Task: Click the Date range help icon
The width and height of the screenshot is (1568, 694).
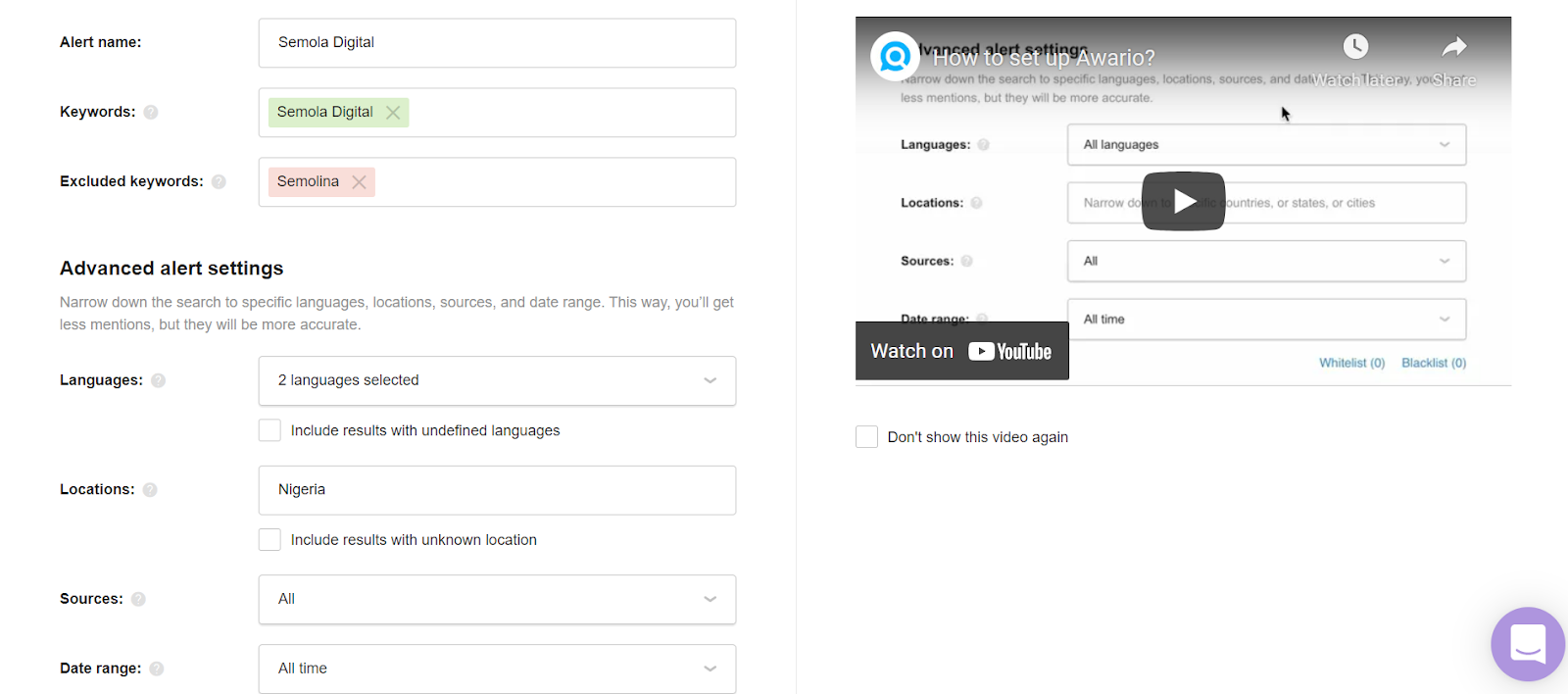Action: coord(157,669)
